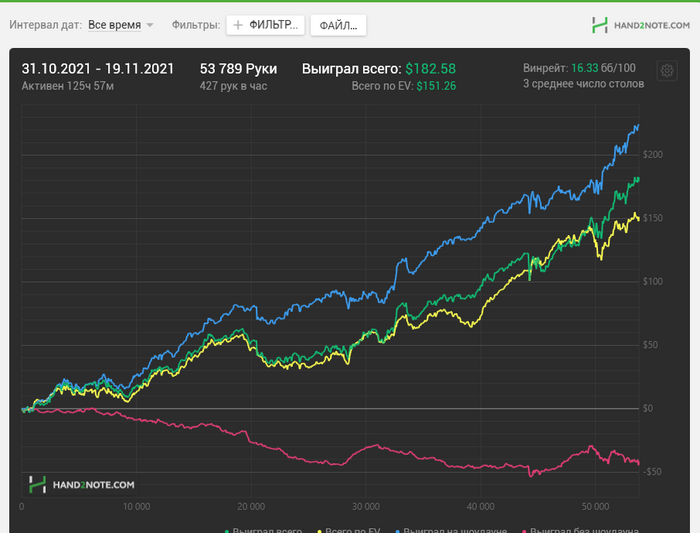Toggle the Выиграл всего legend series
Screen dimensions: 700x533
pyautogui.click(x=263, y=530)
